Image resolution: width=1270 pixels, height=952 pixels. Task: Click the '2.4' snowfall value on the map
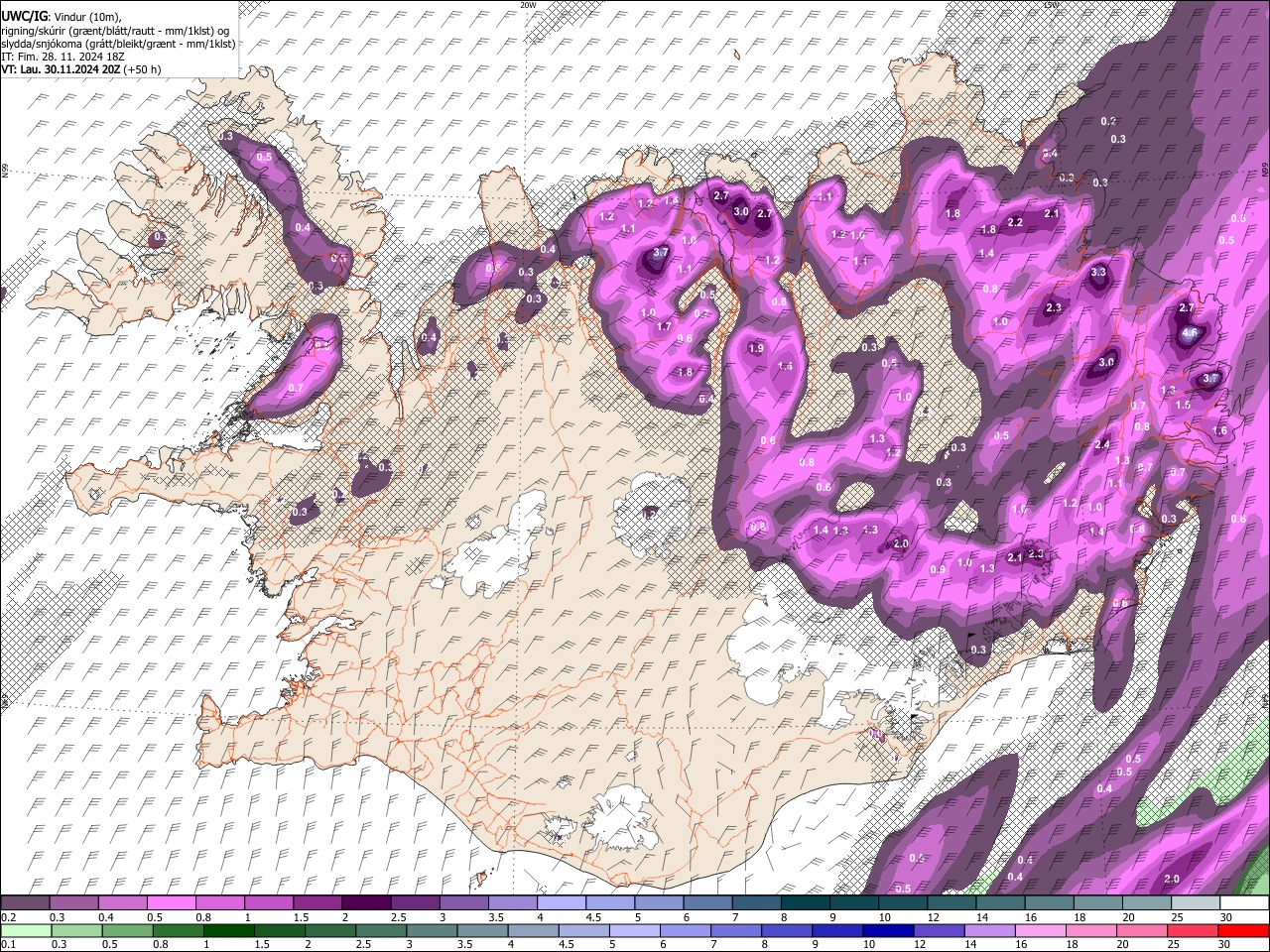pos(1102,444)
